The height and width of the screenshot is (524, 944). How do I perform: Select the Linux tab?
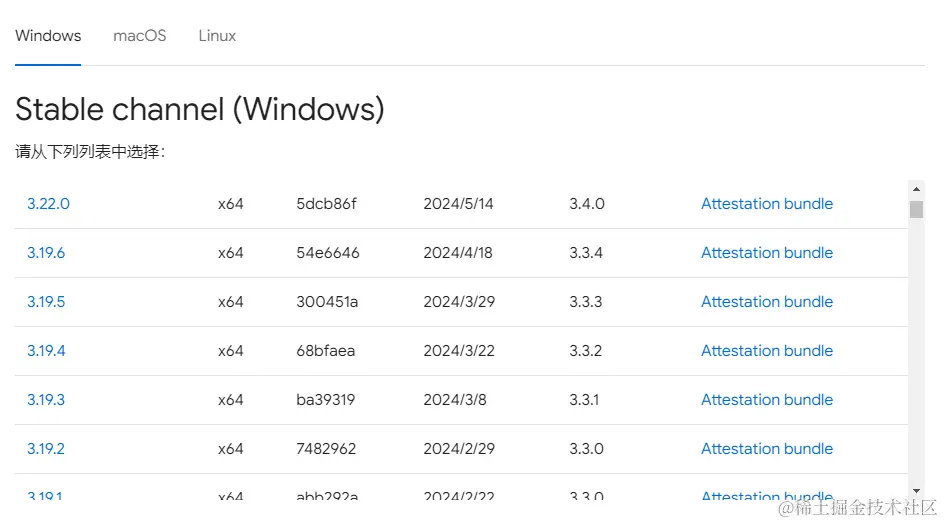click(x=217, y=36)
